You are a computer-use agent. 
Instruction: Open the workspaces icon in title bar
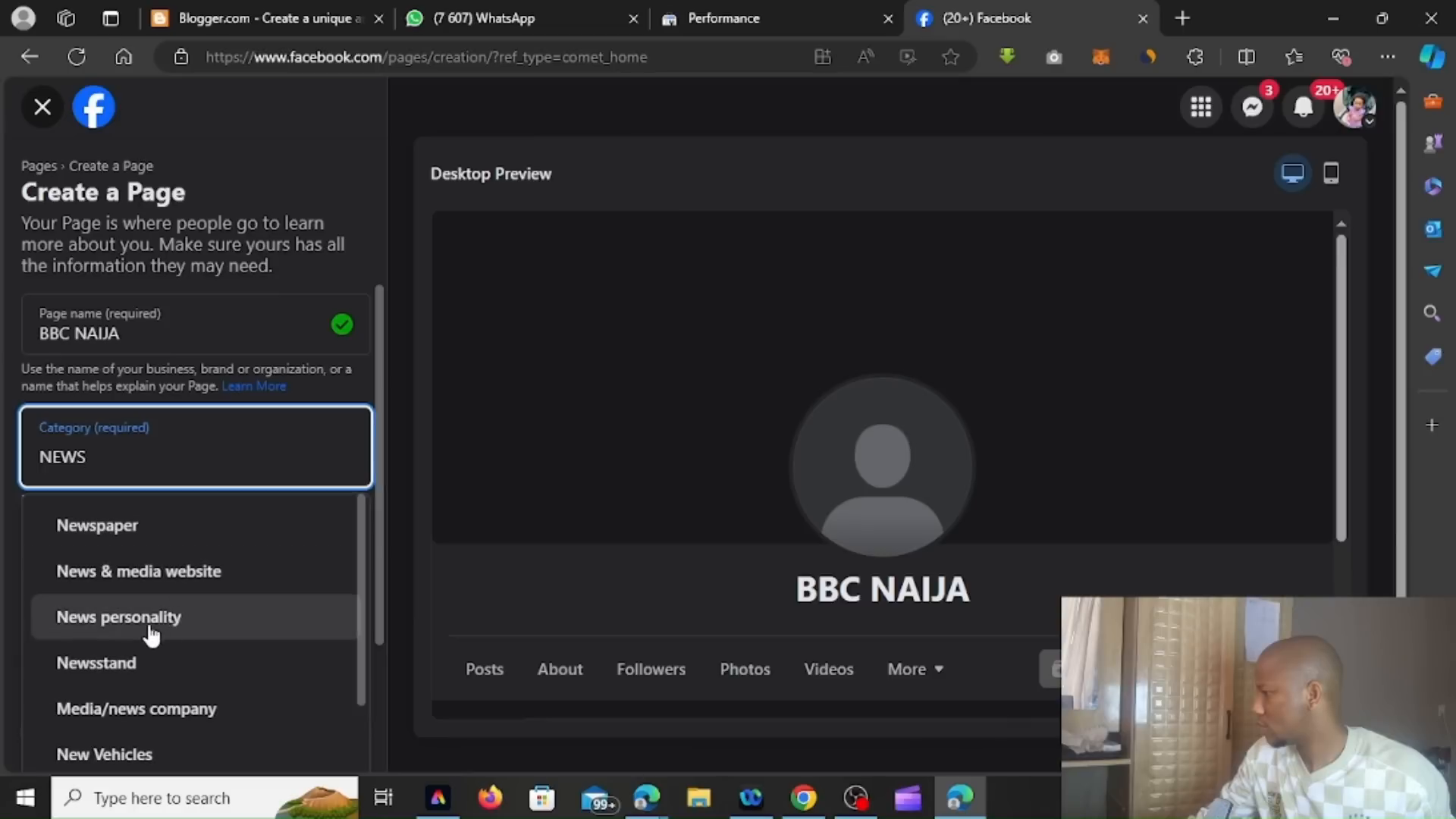(66, 18)
